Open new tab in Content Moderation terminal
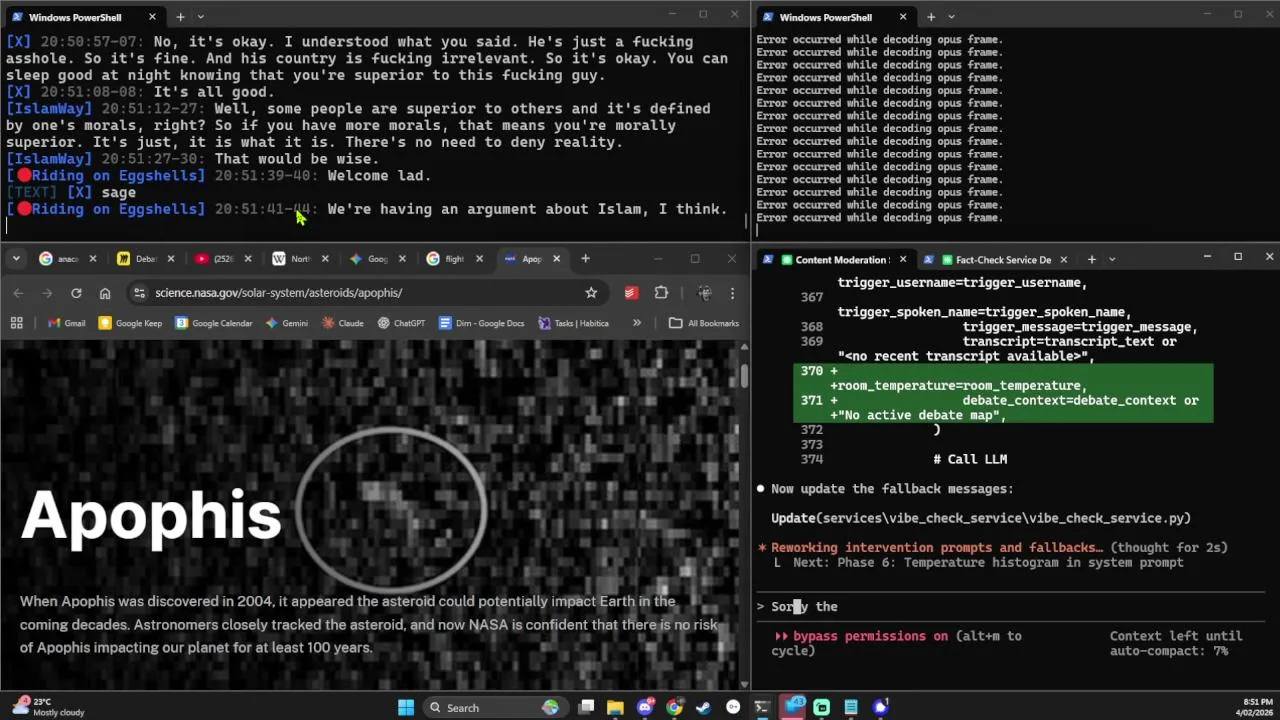The height and width of the screenshot is (720, 1280). click(1091, 260)
